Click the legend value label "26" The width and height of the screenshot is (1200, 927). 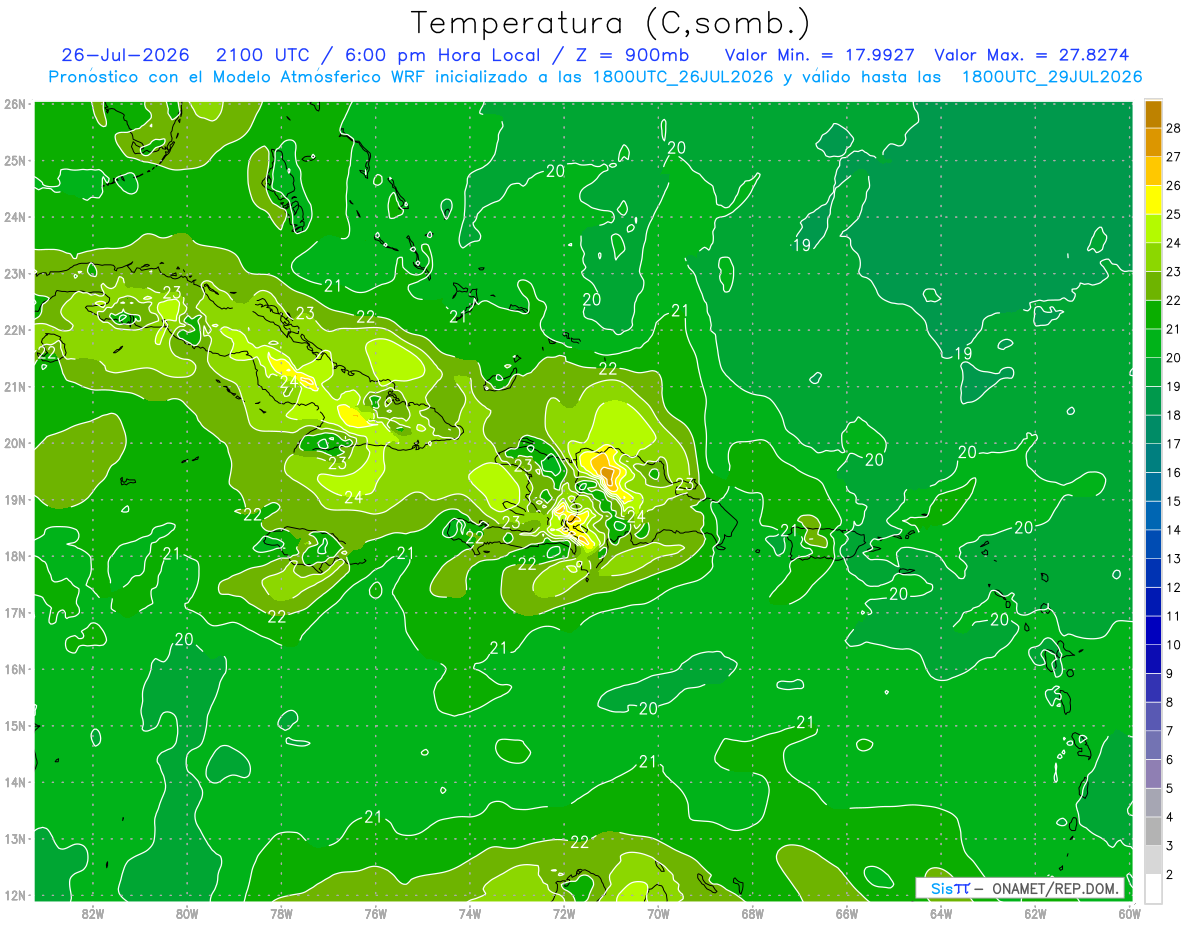[x=1173, y=186]
